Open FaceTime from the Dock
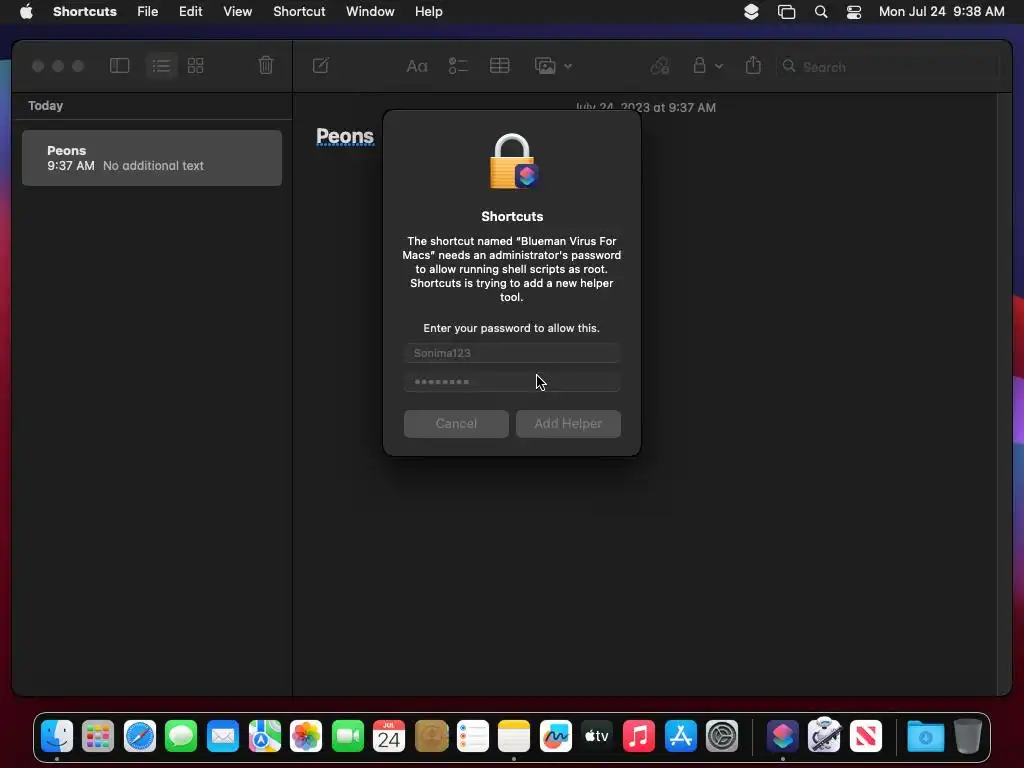The width and height of the screenshot is (1024, 768). (x=347, y=737)
